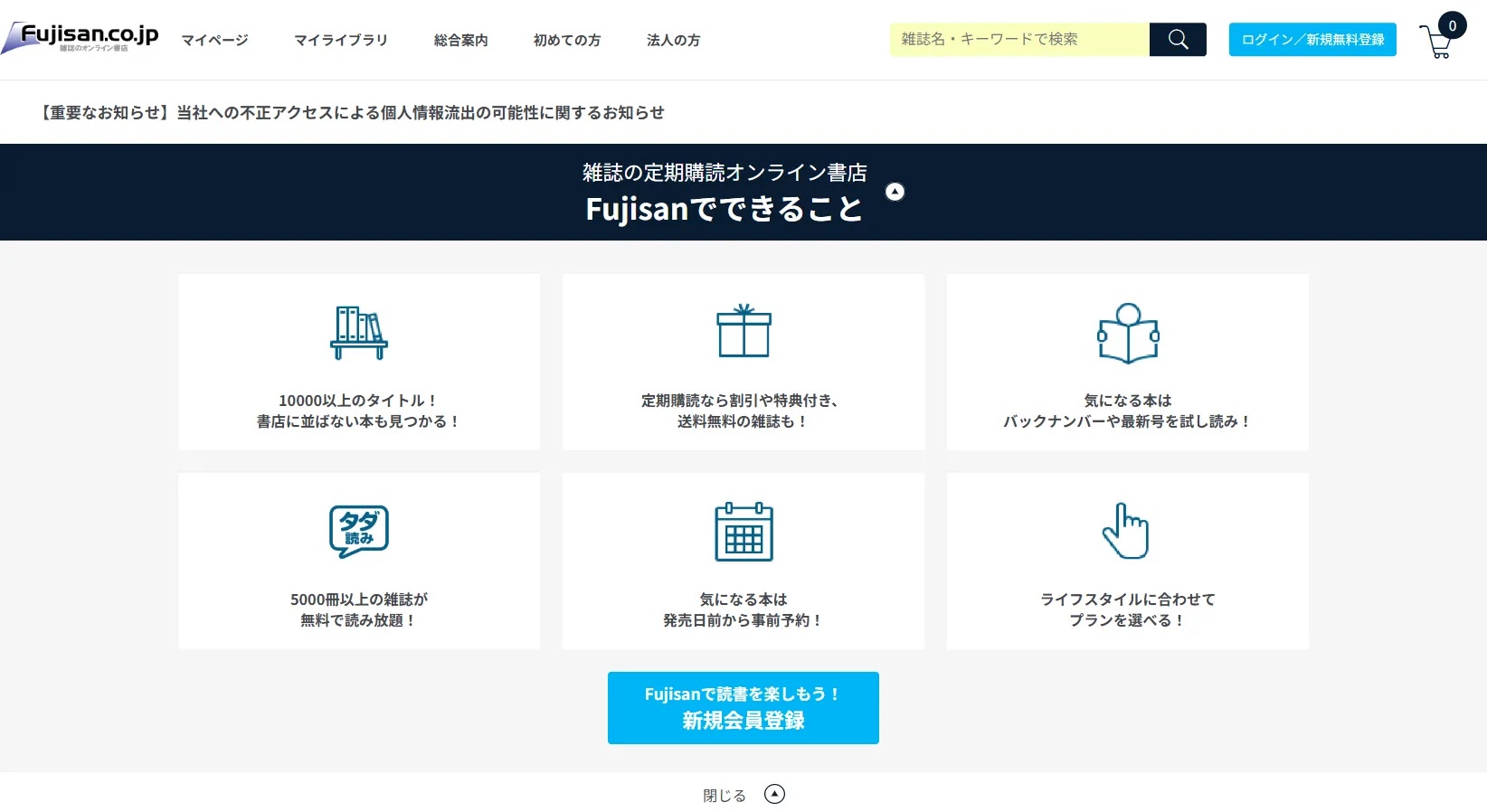
Task: Select ライフスタイルに合わせてプランを選べる text
Action: pos(1128,609)
